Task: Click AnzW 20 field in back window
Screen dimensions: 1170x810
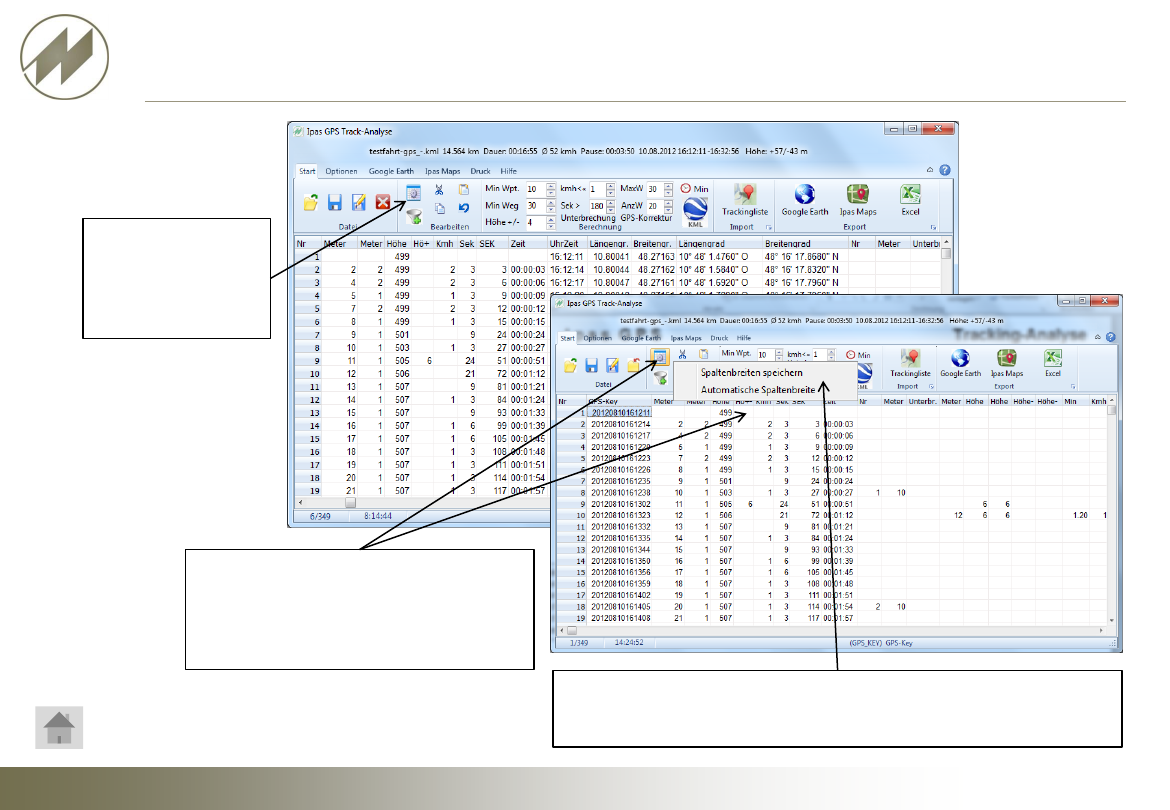Action: (654, 206)
